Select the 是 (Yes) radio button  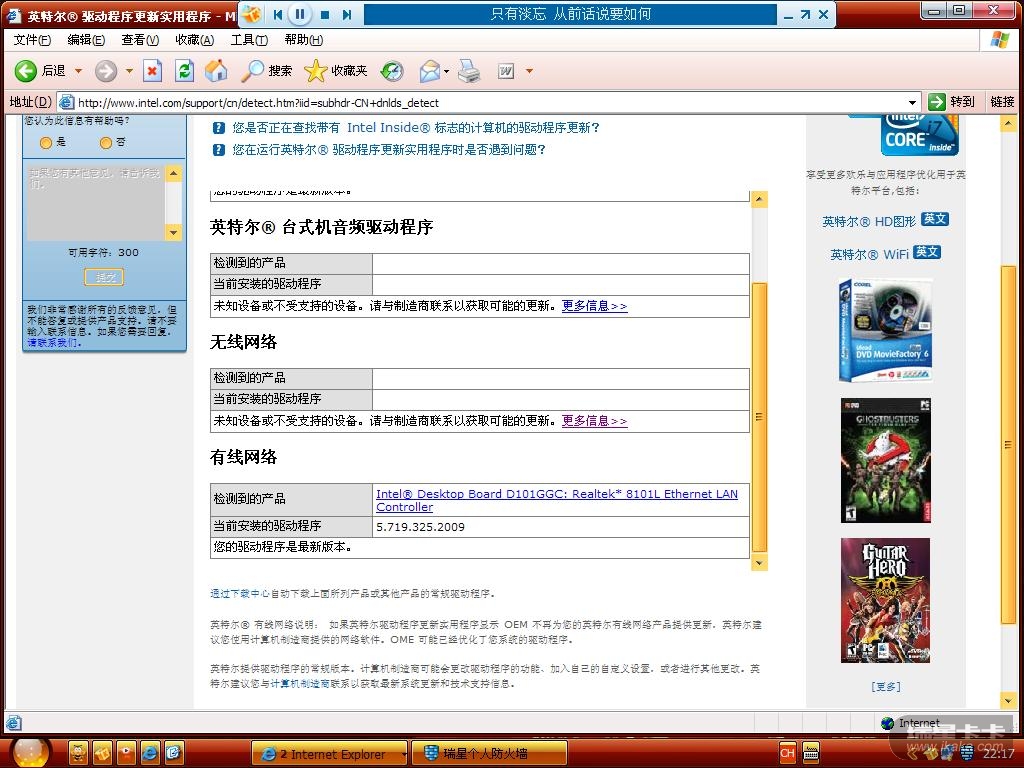click(x=46, y=143)
